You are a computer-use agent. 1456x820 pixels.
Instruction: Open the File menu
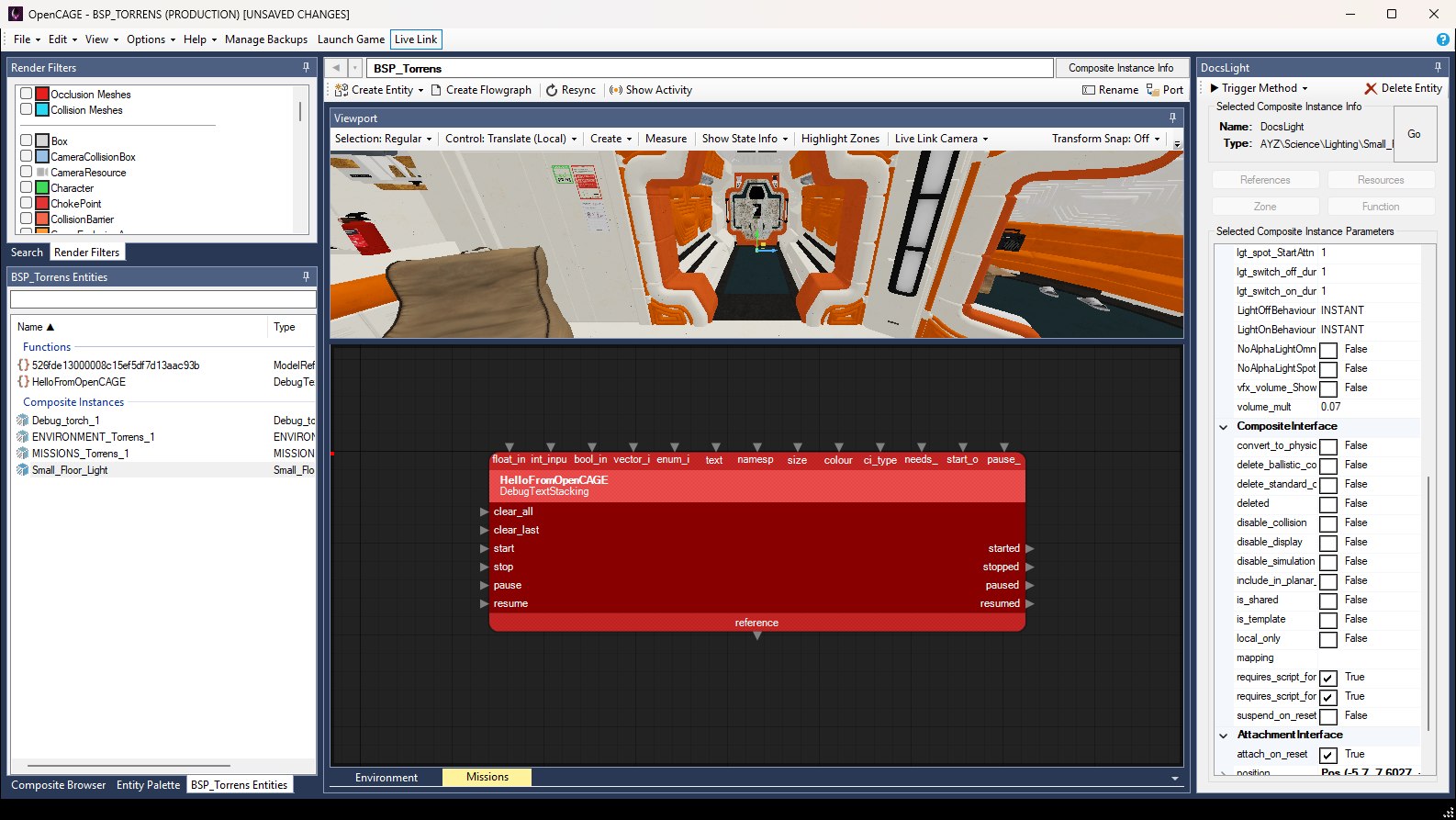[26, 39]
